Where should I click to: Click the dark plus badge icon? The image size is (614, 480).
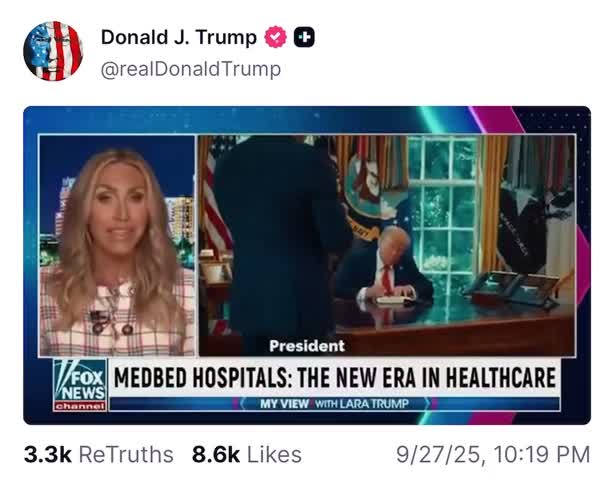point(304,37)
